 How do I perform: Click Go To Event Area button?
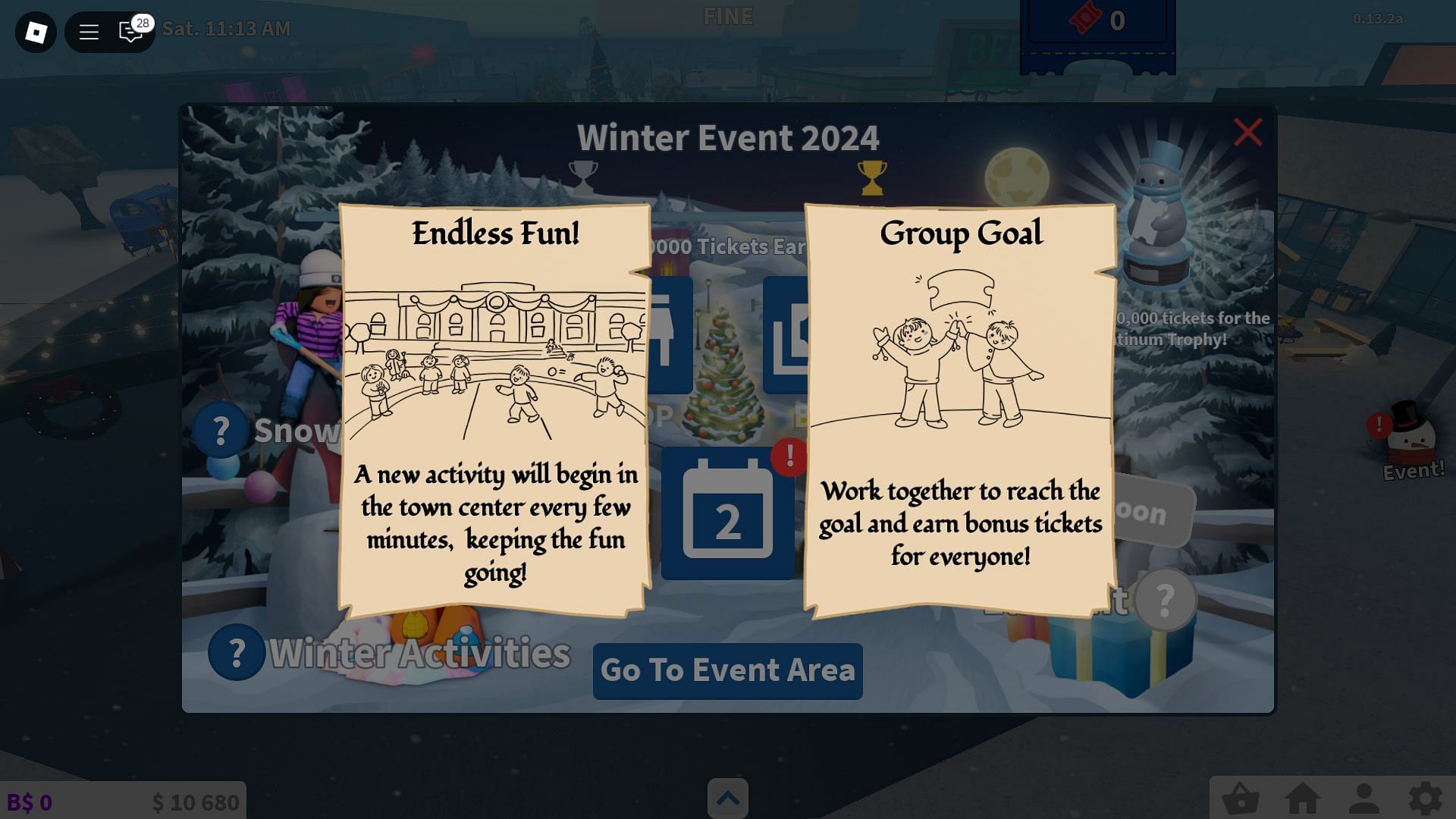click(728, 668)
